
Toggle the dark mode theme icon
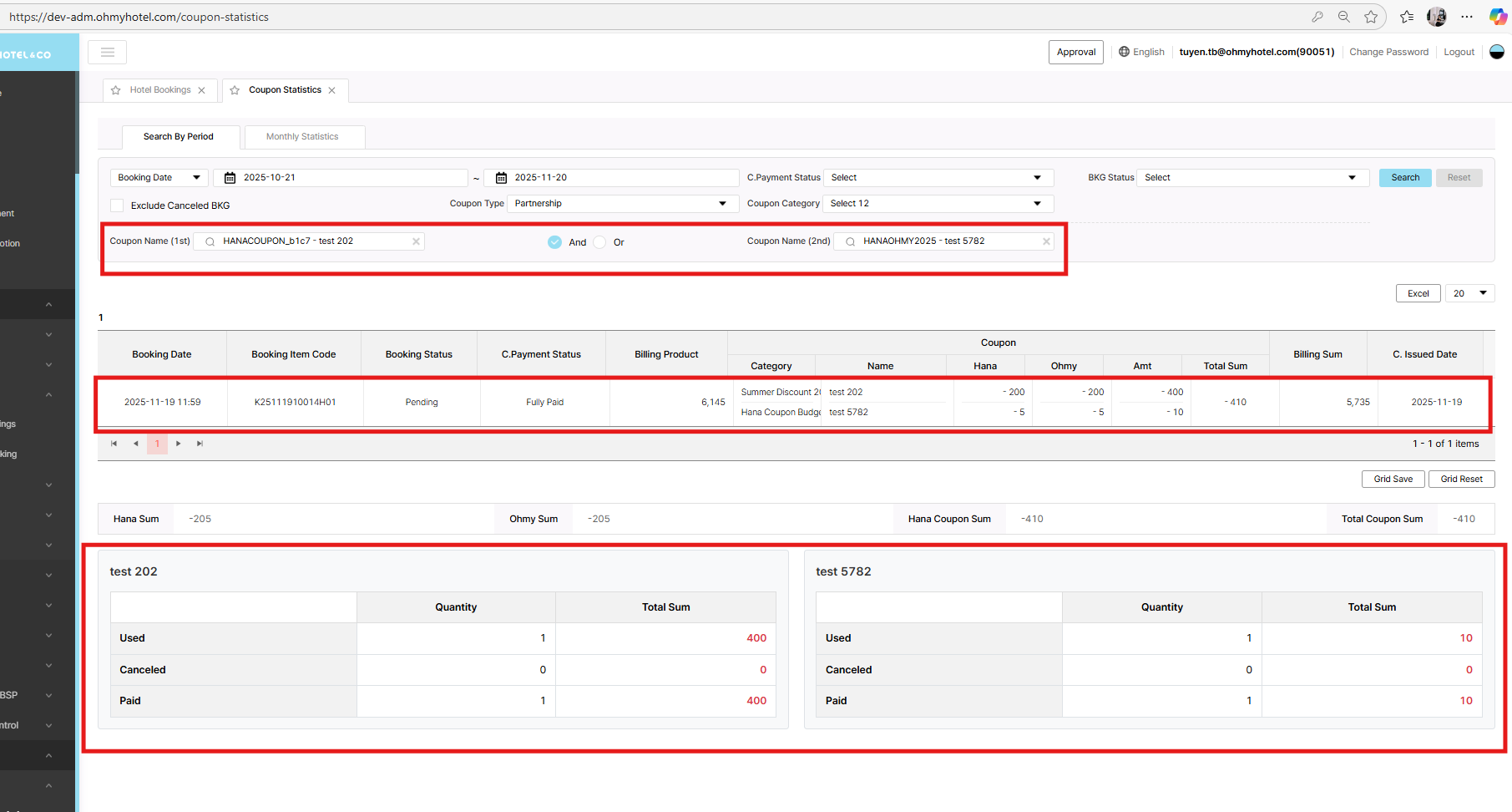[x=1497, y=52]
